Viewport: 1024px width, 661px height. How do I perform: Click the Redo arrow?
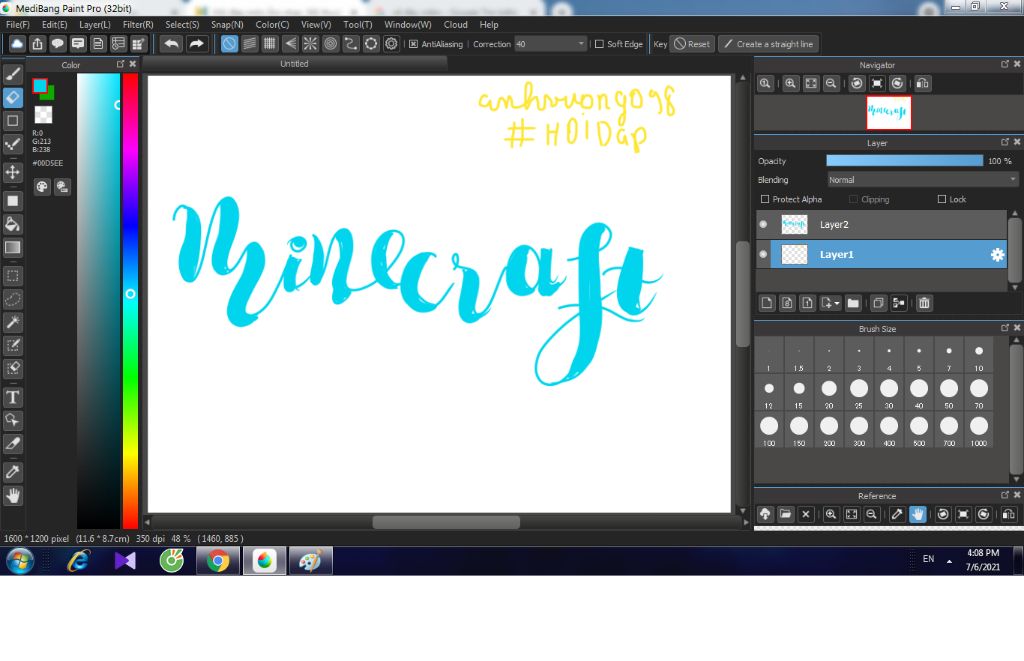click(196, 44)
